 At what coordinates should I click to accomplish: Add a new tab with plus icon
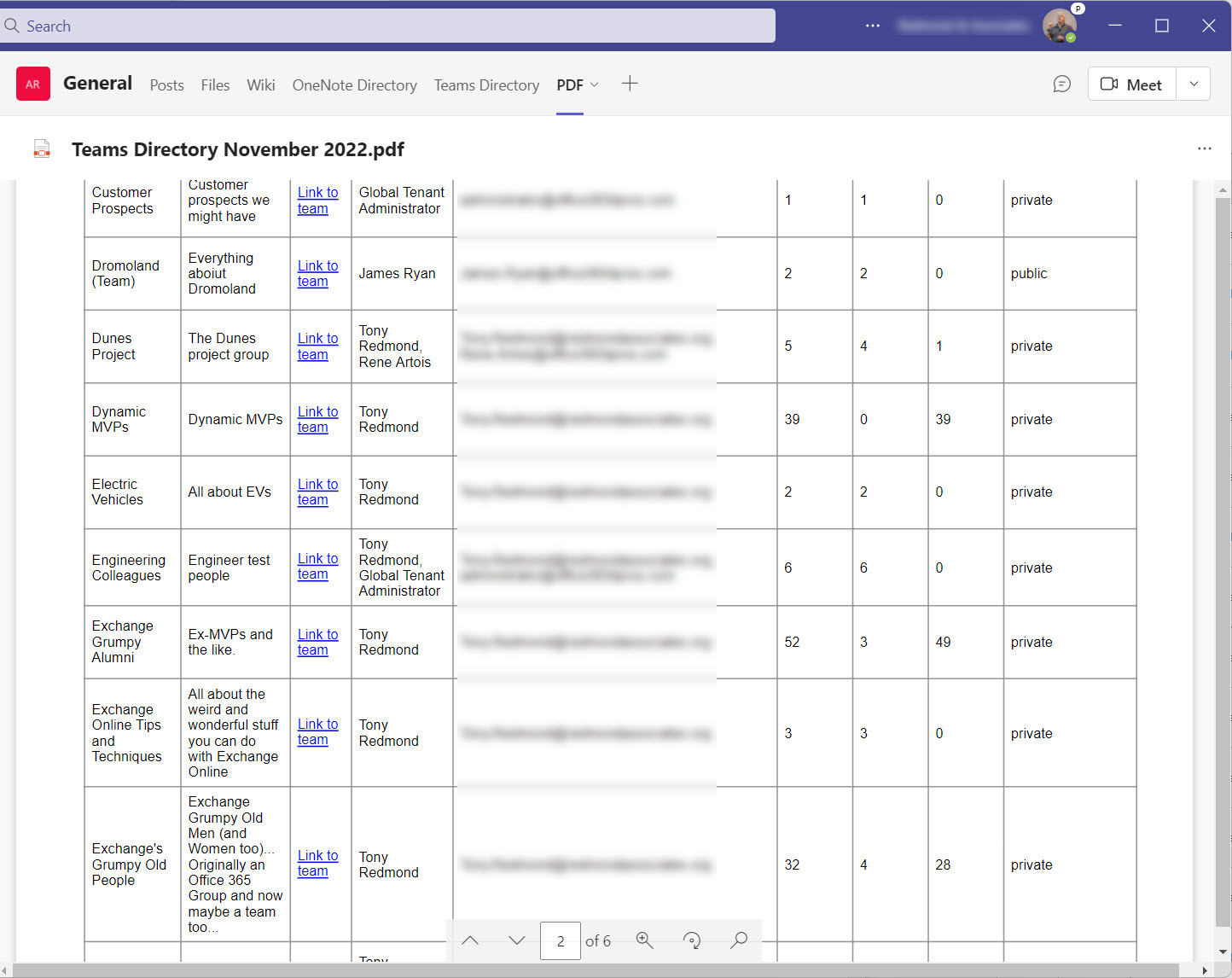click(x=630, y=84)
